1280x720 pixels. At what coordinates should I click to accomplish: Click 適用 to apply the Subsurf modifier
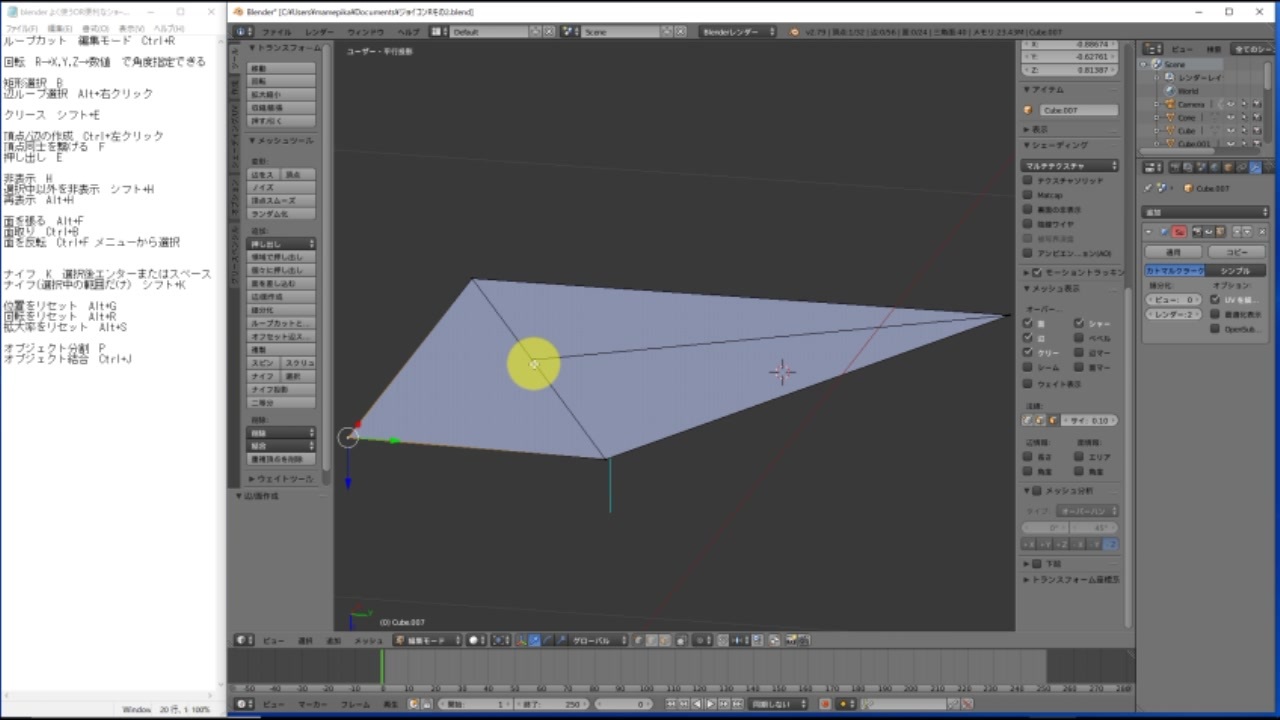point(1173,252)
